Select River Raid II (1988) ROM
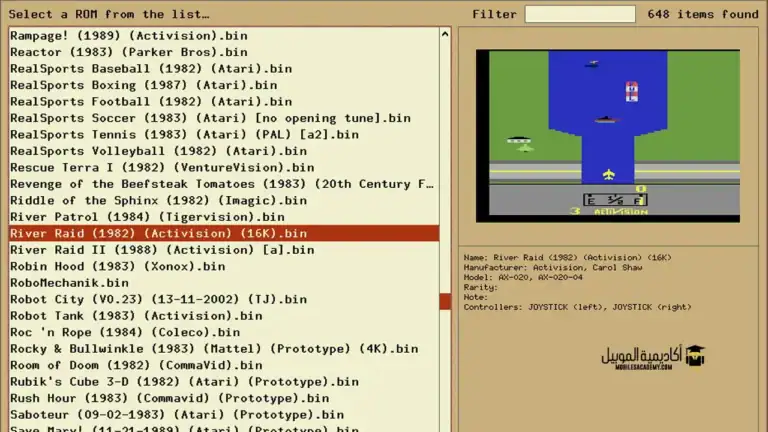The height and width of the screenshot is (432, 768). pos(162,249)
